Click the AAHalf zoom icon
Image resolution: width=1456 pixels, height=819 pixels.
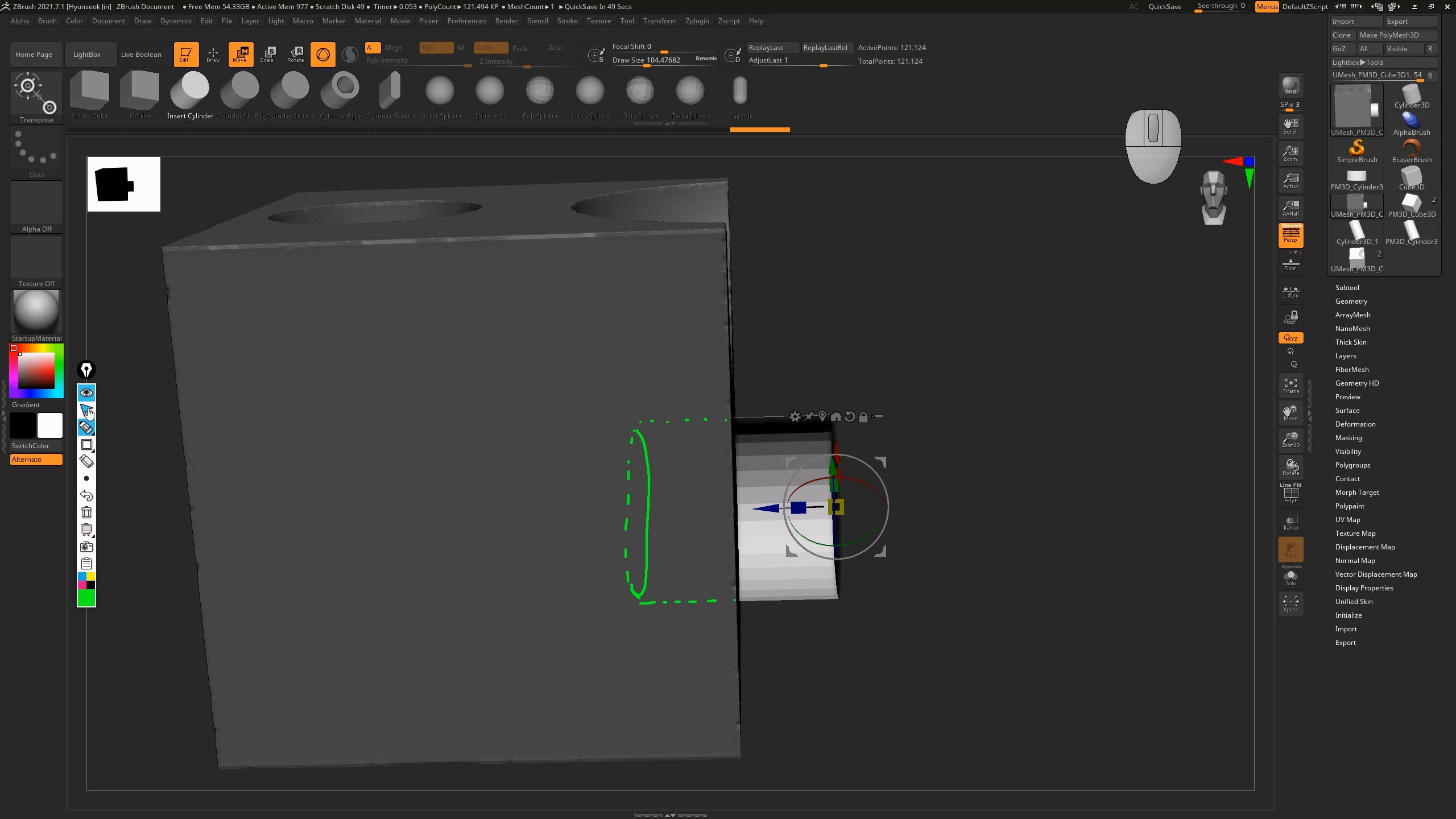pos(1290,208)
